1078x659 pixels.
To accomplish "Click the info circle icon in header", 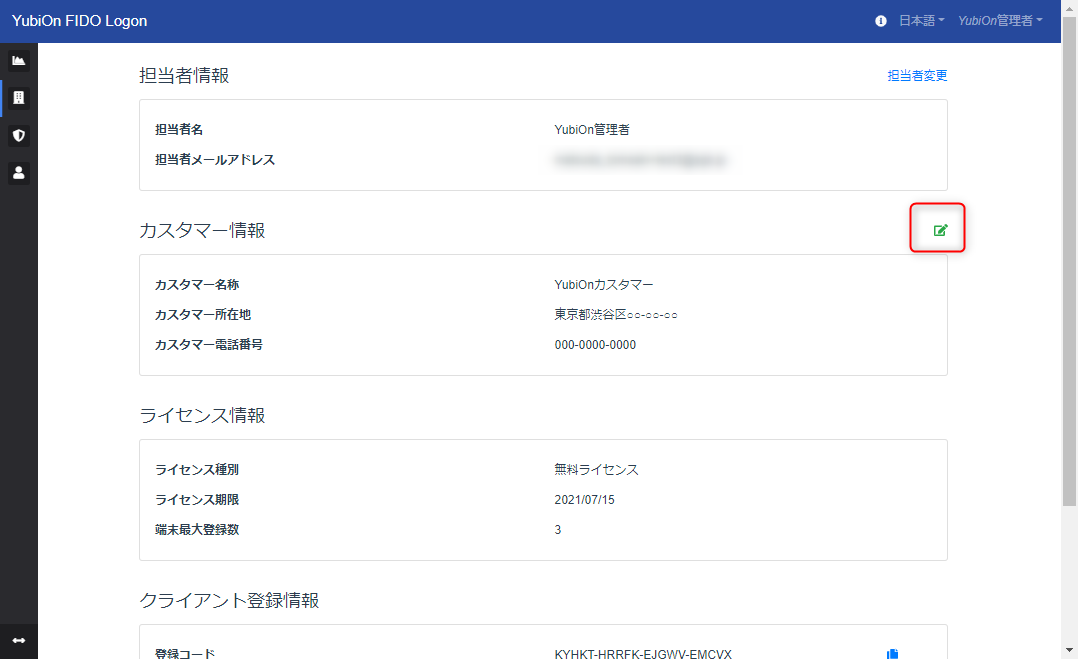I will [881, 21].
